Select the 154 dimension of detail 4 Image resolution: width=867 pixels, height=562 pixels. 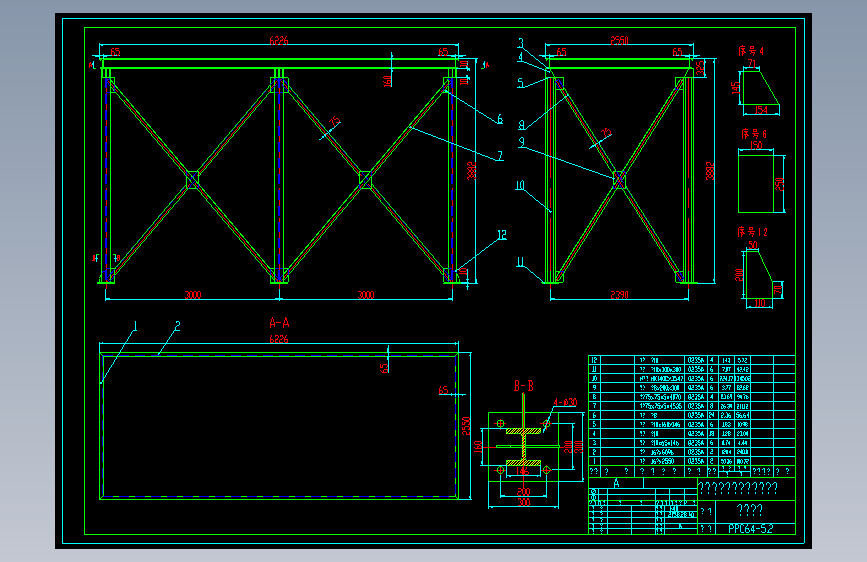[x=761, y=110]
